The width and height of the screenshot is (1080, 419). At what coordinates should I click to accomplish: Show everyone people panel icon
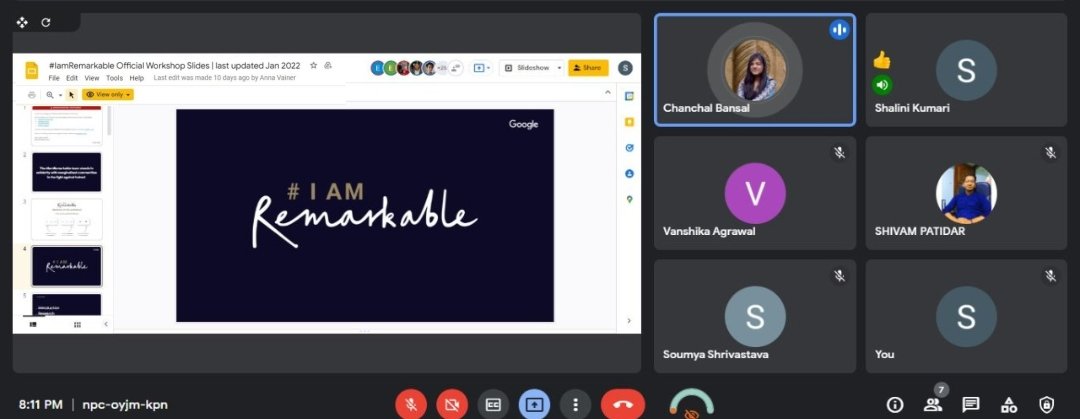click(x=933, y=405)
